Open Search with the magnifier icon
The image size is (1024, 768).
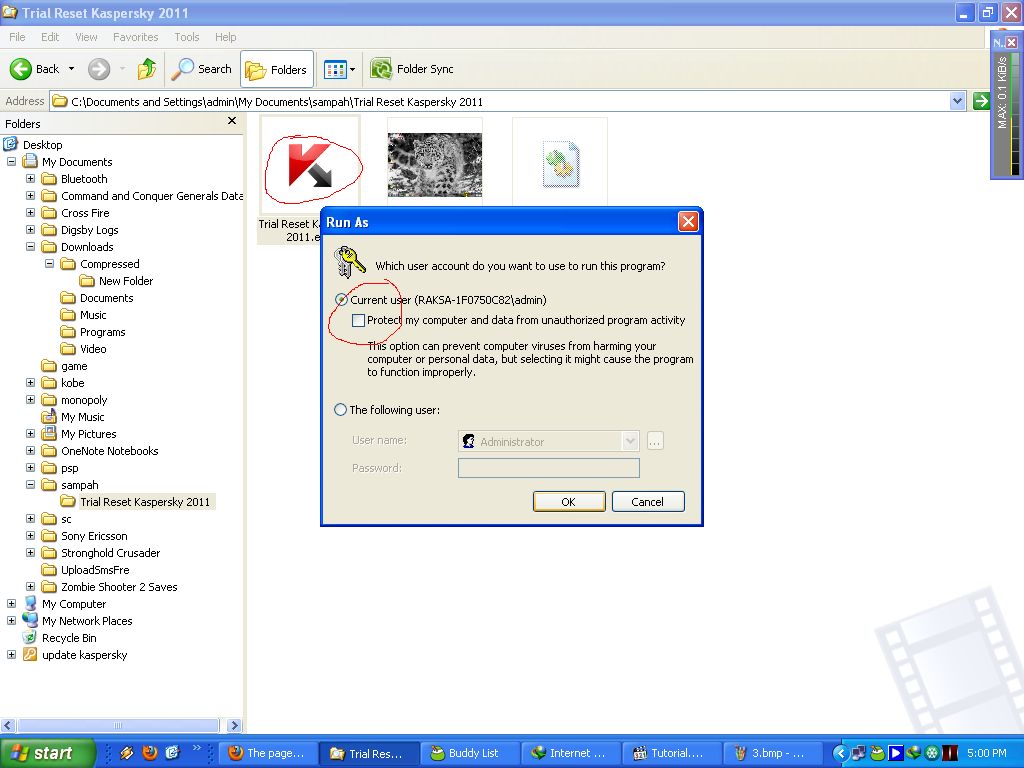[x=182, y=69]
